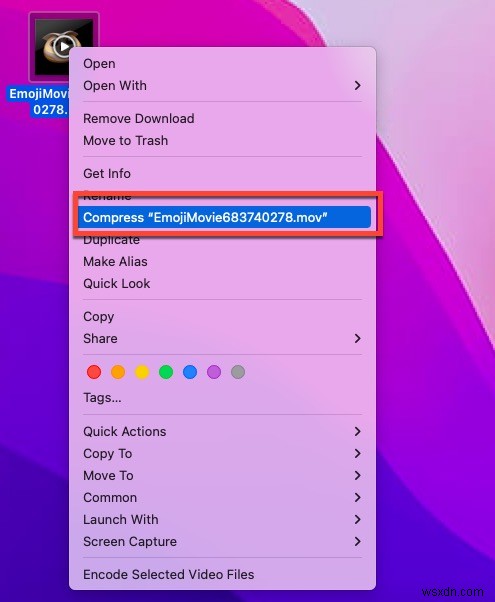Select Quick Look menu entry
495x602 pixels.
pyautogui.click(x=222, y=283)
